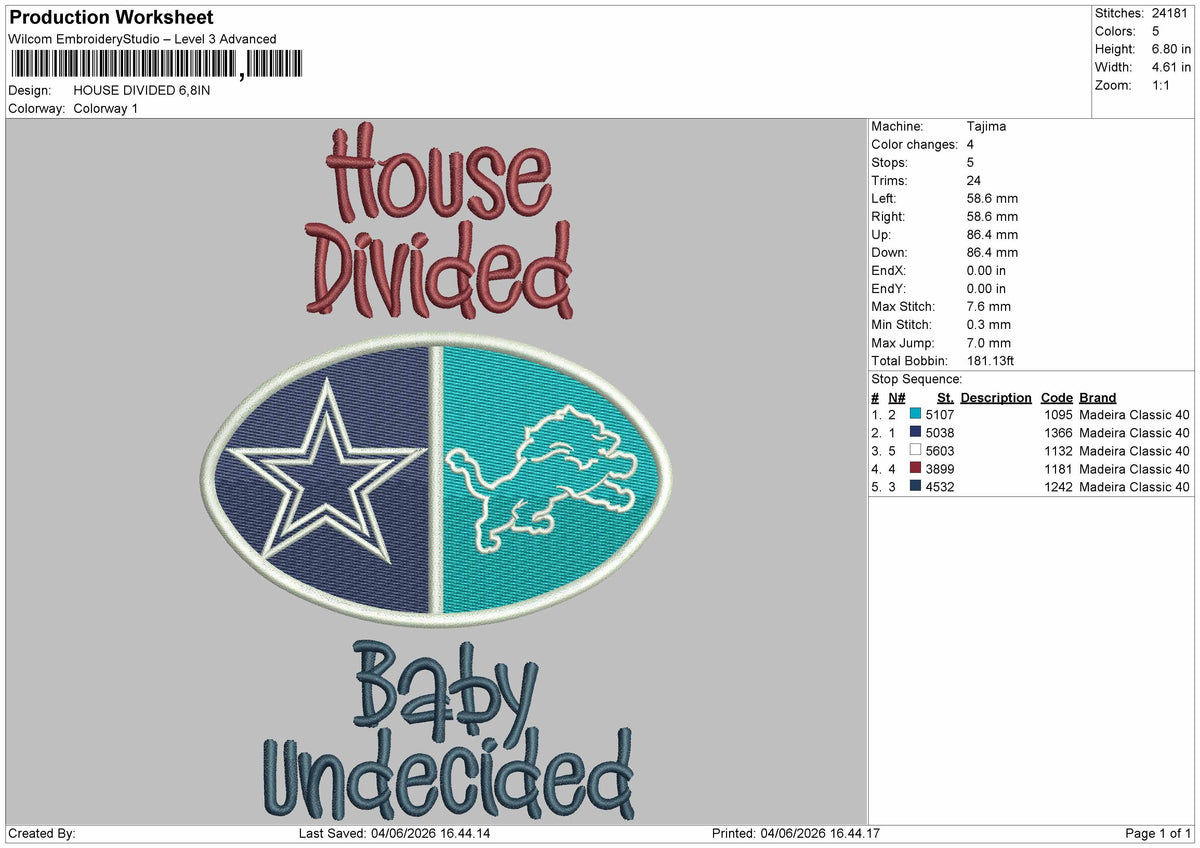Click thread code 1366
Viewport: 1200px width, 848px height.
pyautogui.click(x=1058, y=433)
